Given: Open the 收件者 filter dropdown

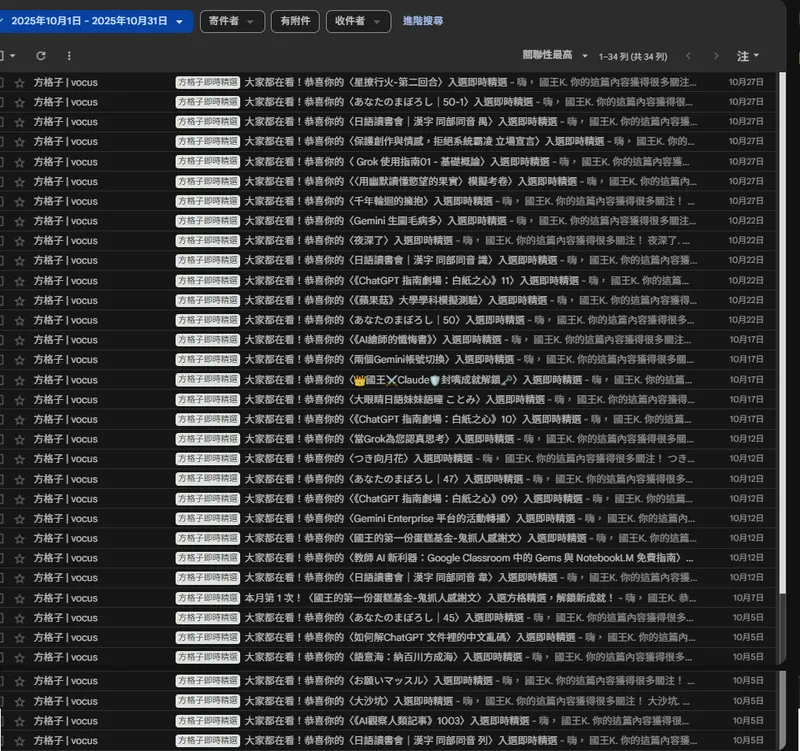Looking at the screenshot, I should [x=358, y=21].
